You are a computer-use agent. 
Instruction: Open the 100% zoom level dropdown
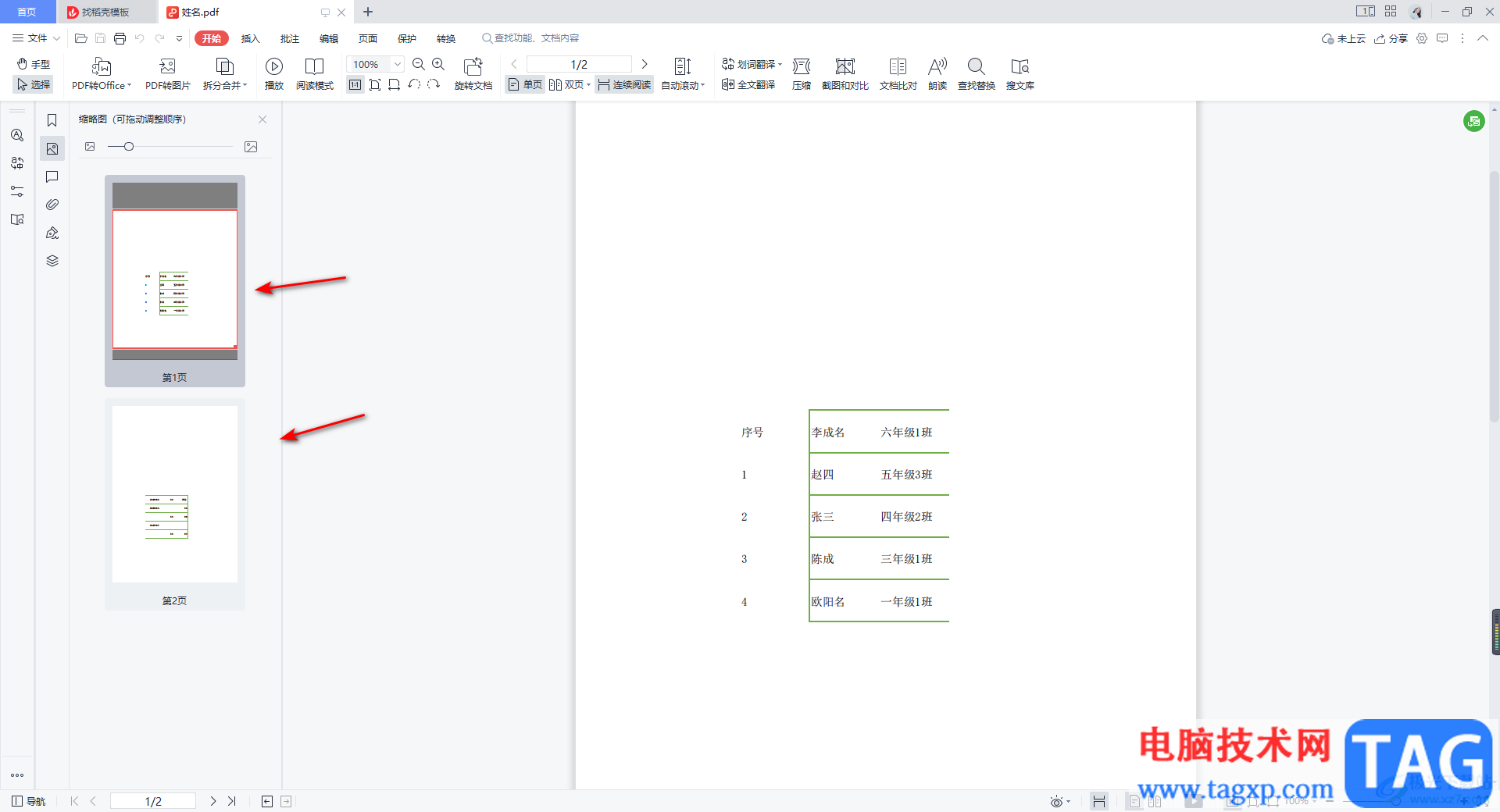(398, 64)
